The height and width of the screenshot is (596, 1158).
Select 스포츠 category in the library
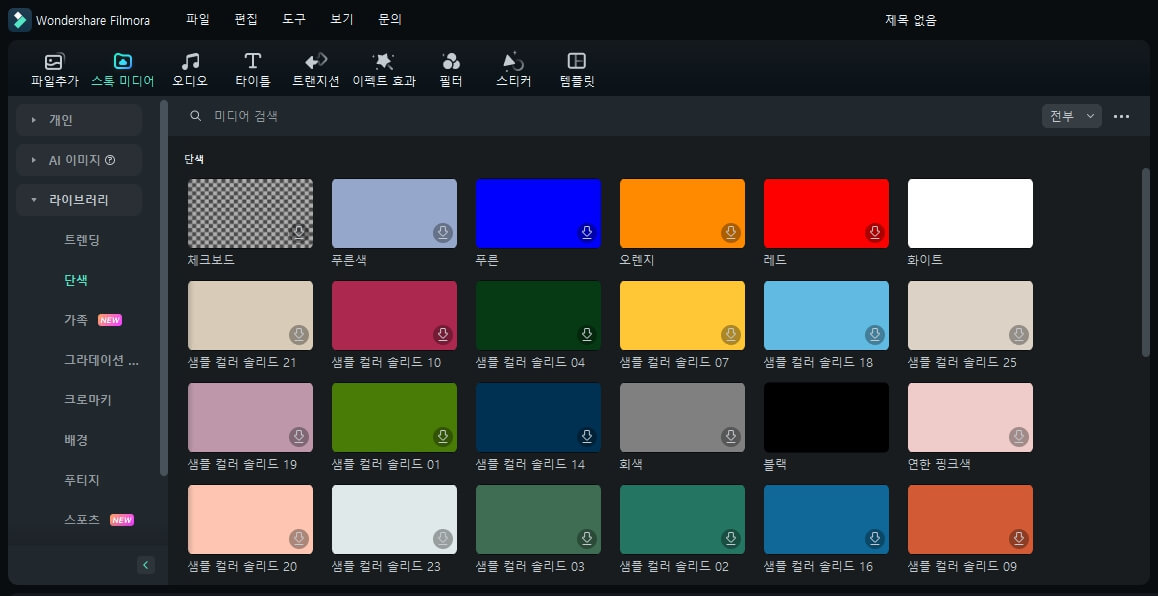[82, 519]
